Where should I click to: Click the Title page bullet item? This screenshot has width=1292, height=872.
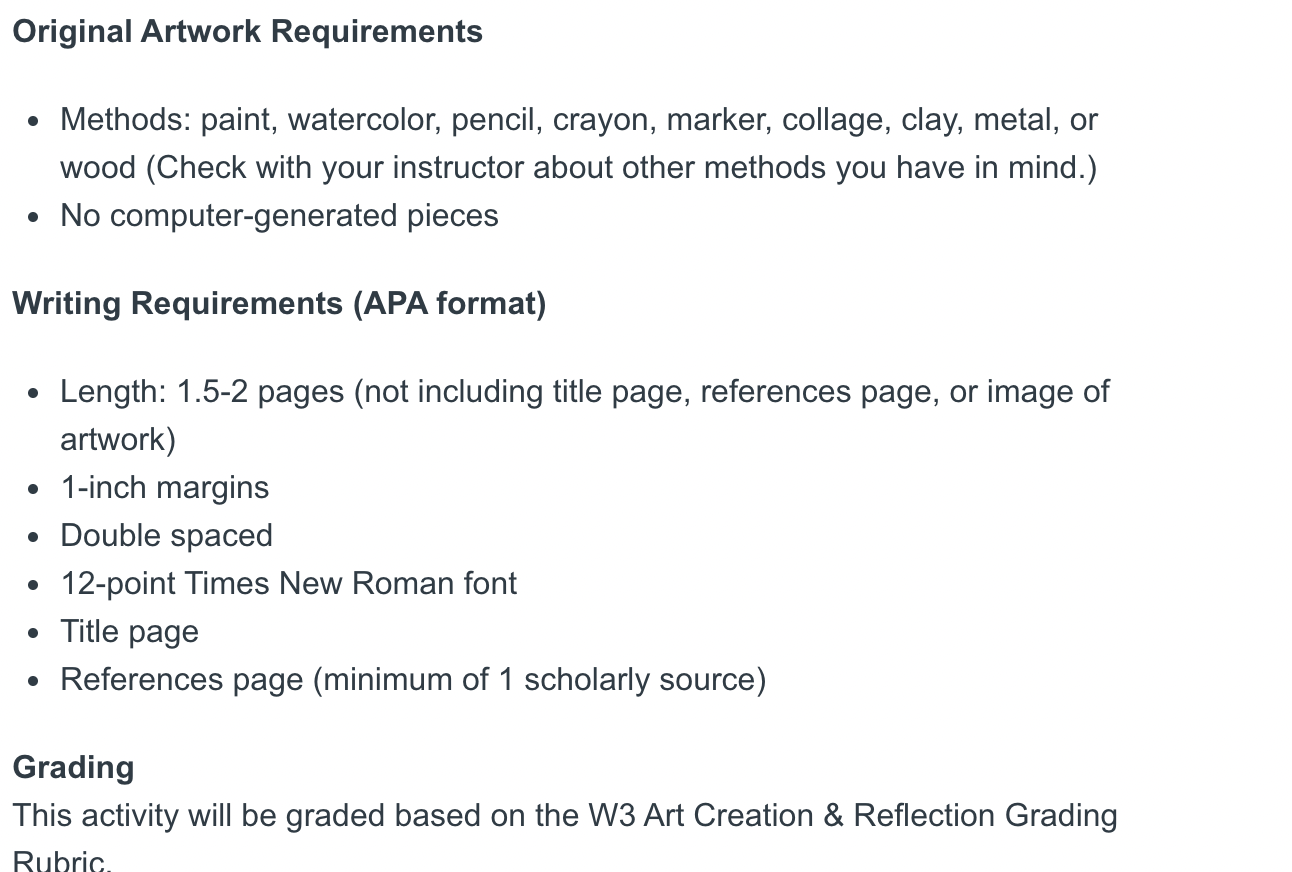pyautogui.click(x=129, y=632)
